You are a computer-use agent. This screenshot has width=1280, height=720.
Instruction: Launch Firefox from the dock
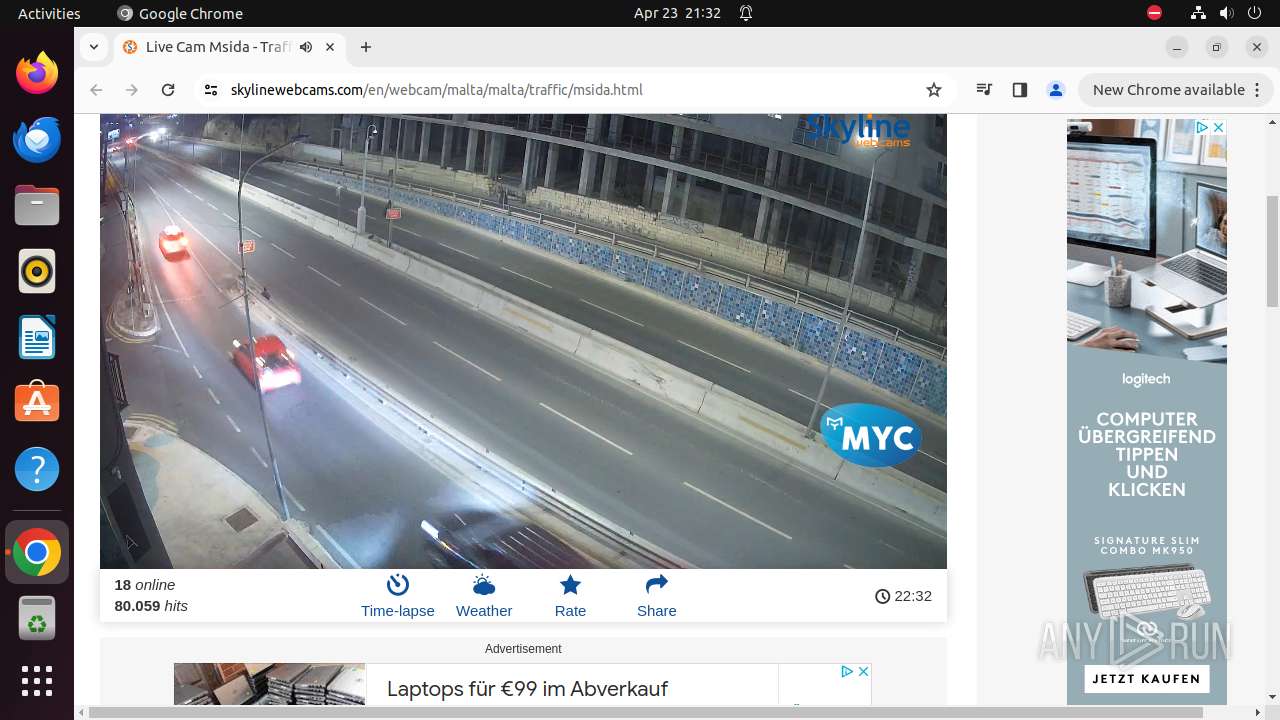37,73
